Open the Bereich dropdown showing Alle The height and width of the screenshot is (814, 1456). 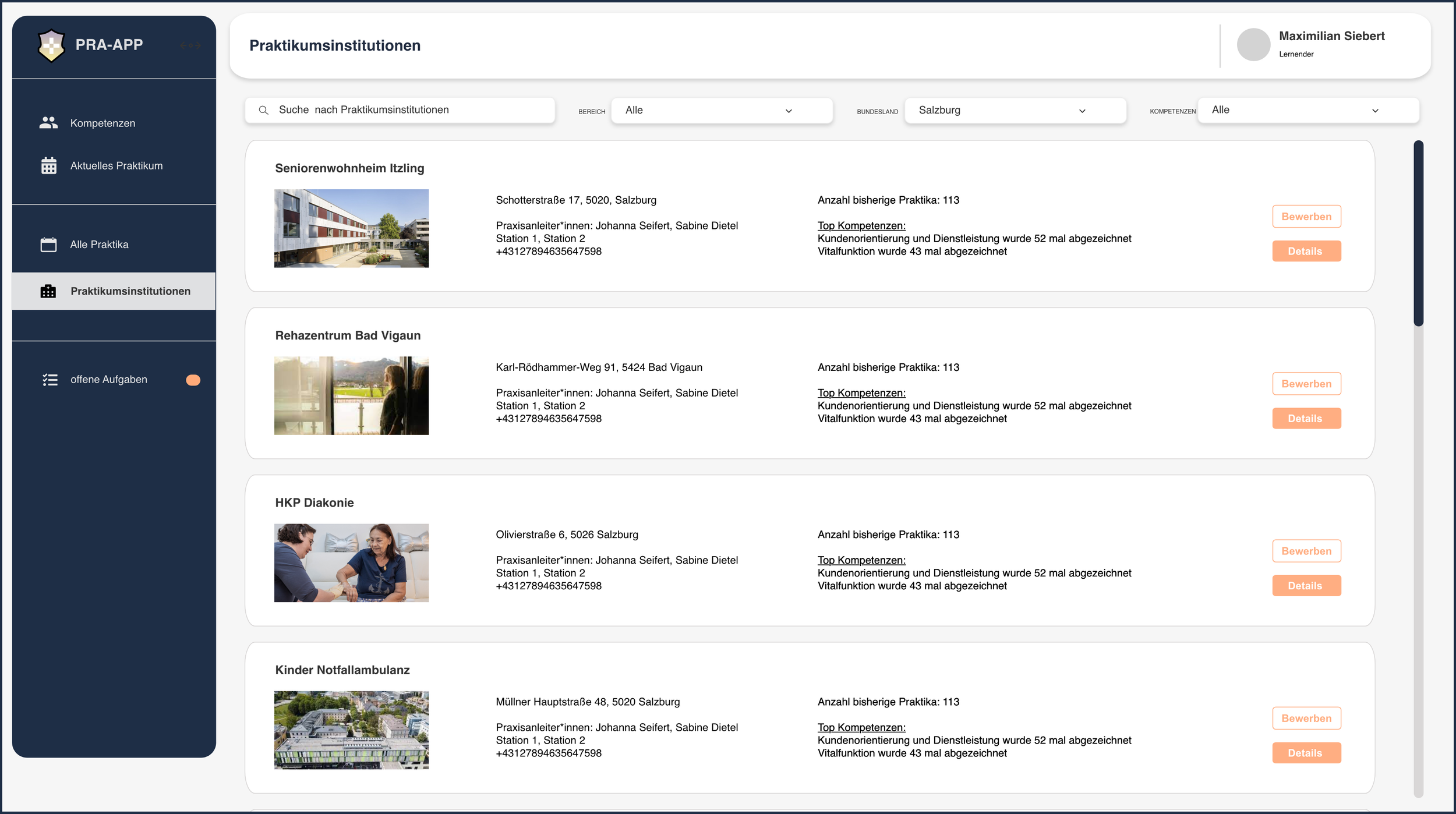point(722,111)
